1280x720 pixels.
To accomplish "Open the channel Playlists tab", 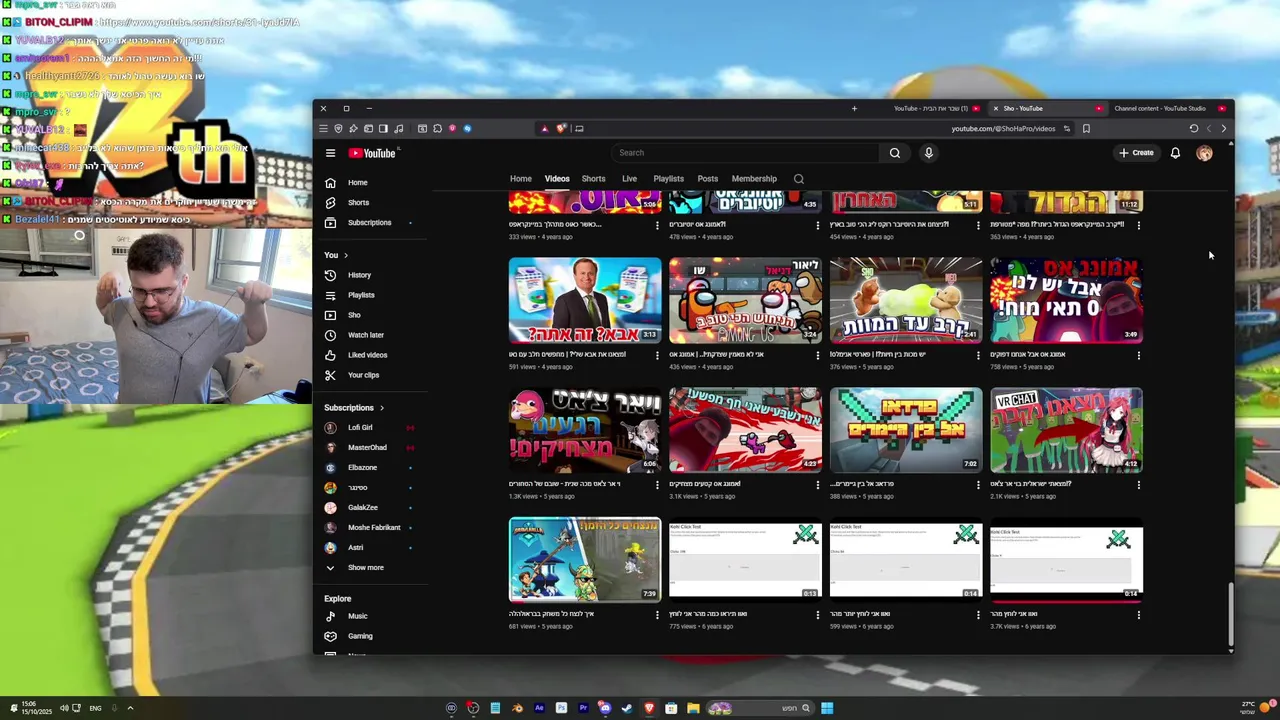I will click(668, 179).
